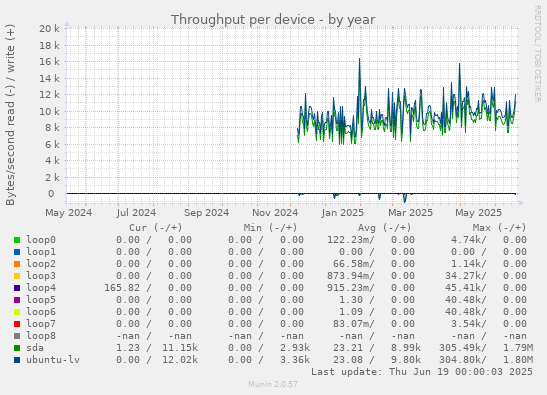
Task: Click the loop2 orange legend swatch
Action: tap(17, 264)
